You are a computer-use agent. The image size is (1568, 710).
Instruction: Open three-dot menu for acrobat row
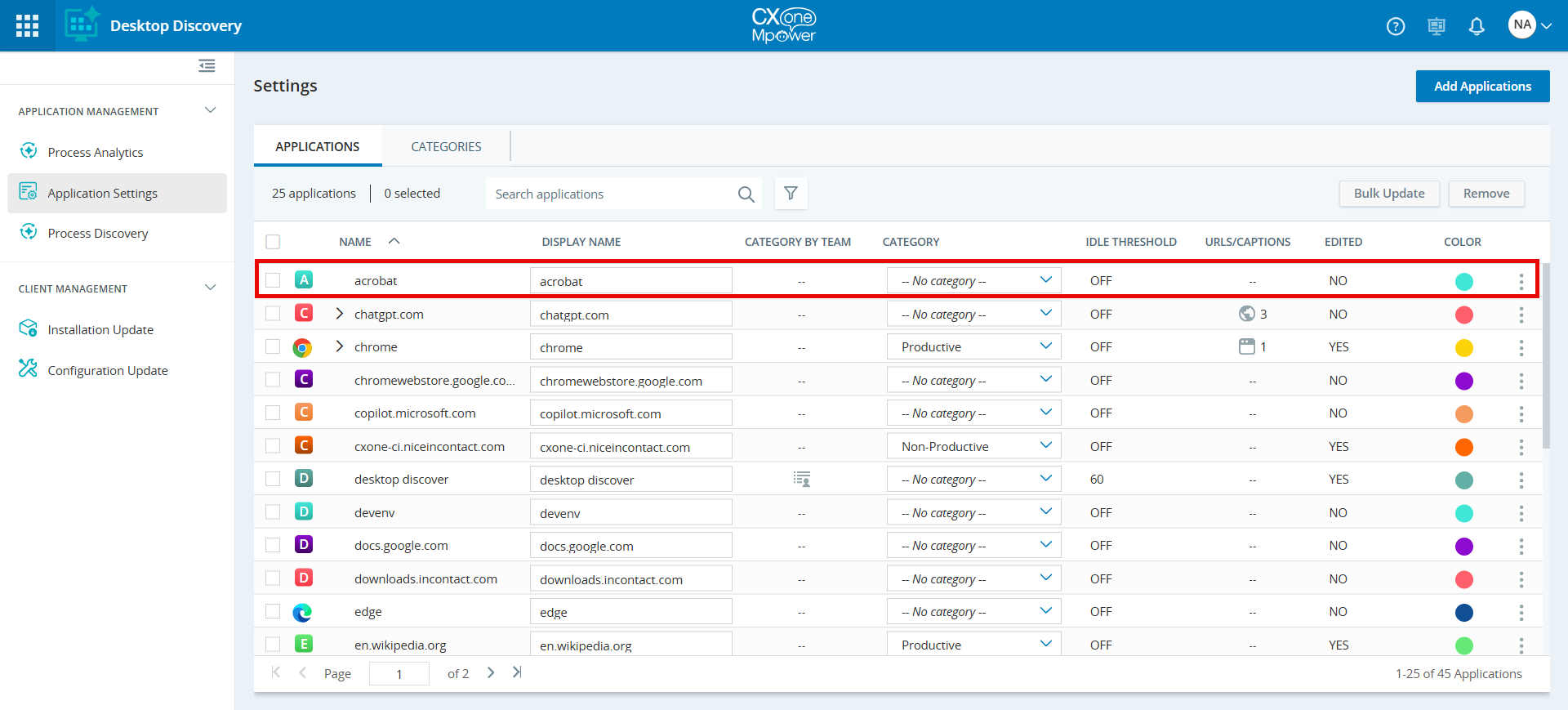click(1521, 281)
